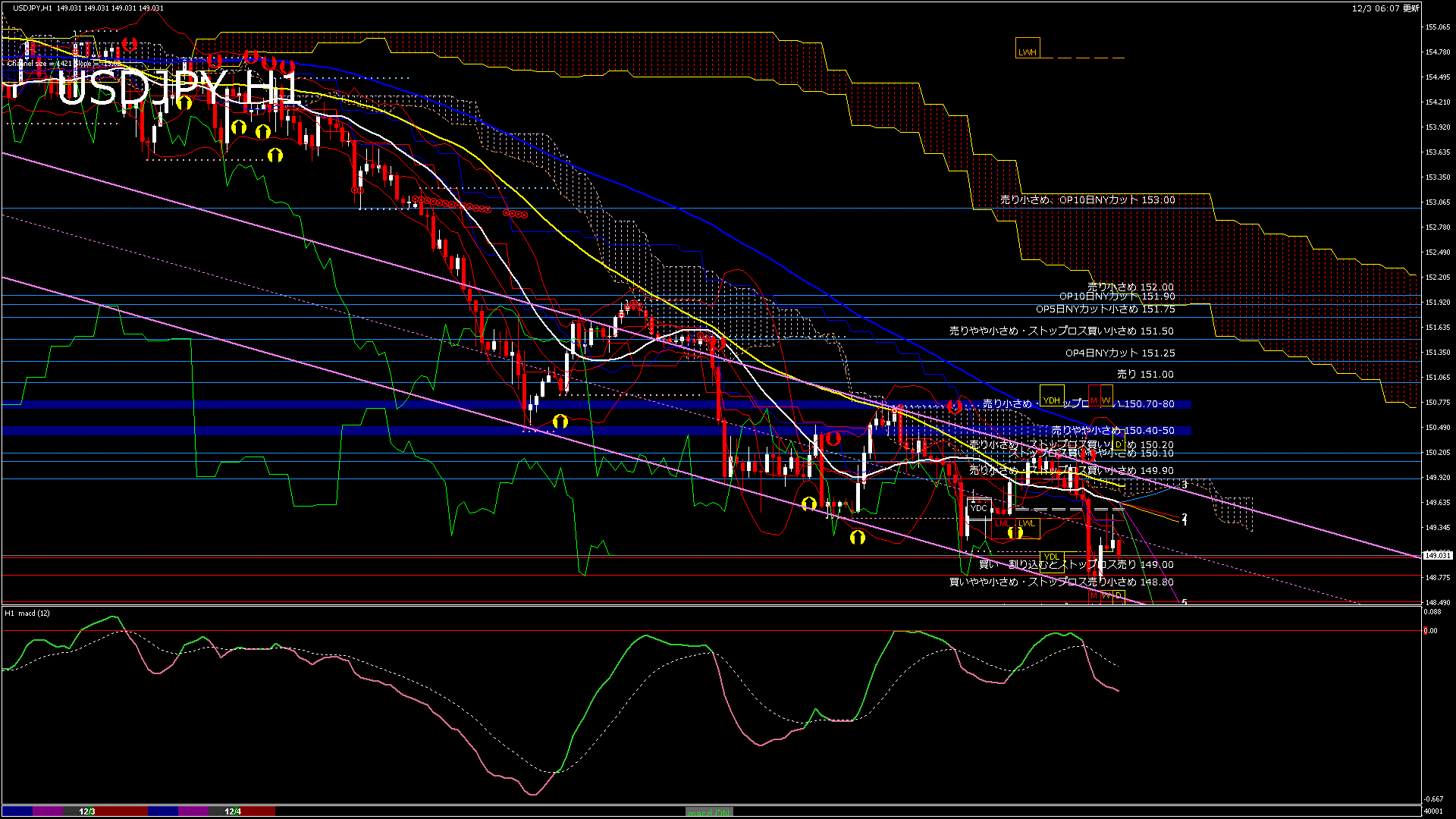1456x819 pixels.
Task: Click label ending with 148.80
Action: [1062, 582]
